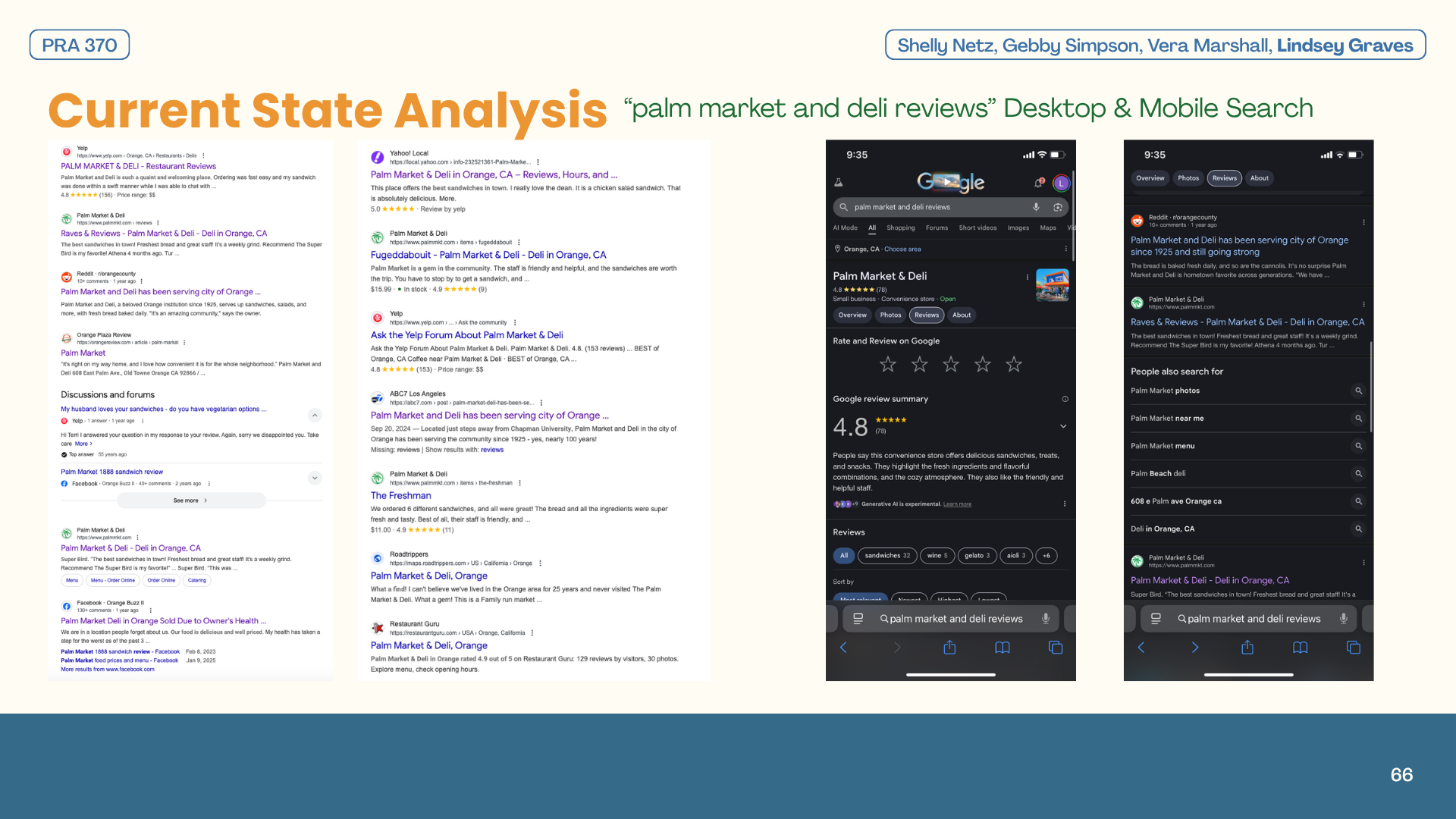
Task: Click the search icon beside Deli in Orange, CA
Action: click(1359, 529)
